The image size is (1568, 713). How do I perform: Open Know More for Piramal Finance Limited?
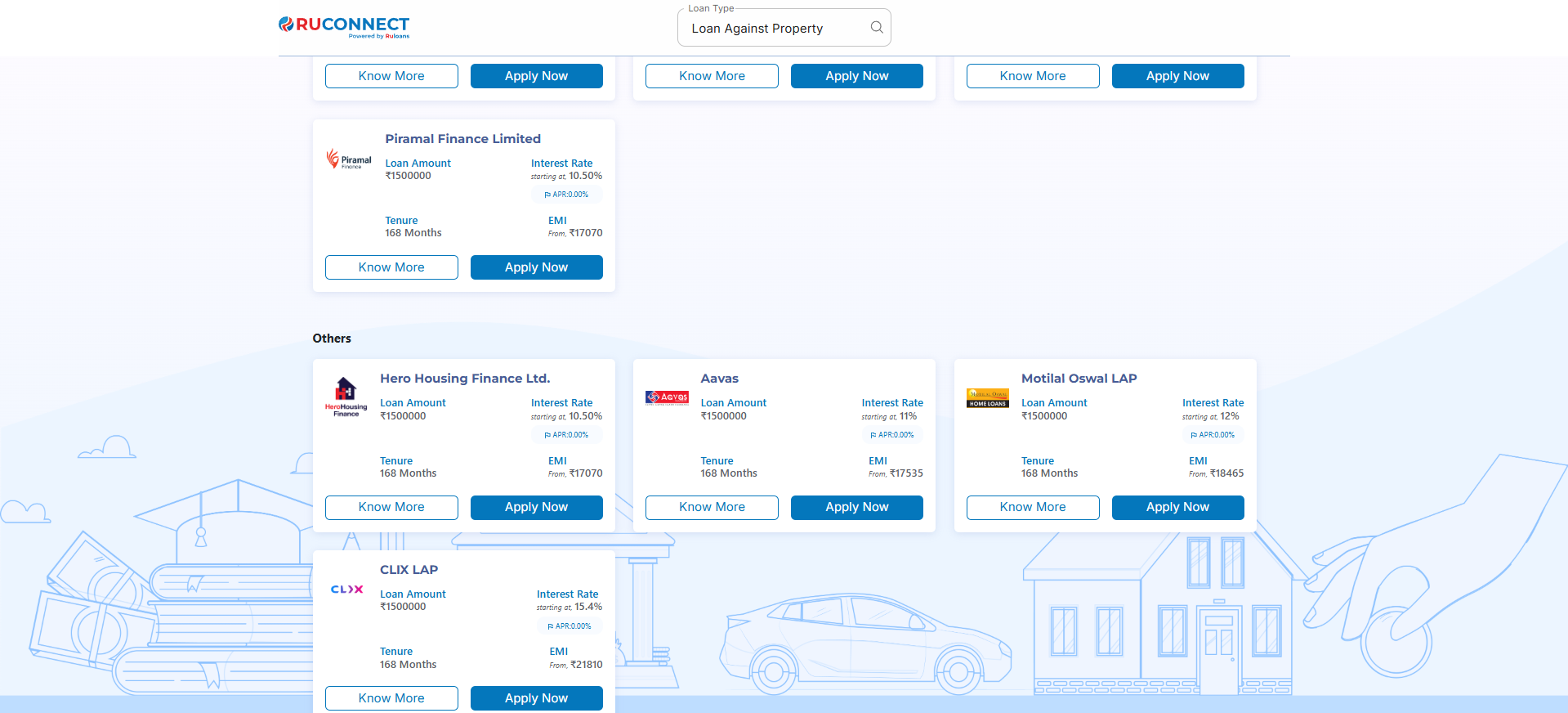coord(391,267)
